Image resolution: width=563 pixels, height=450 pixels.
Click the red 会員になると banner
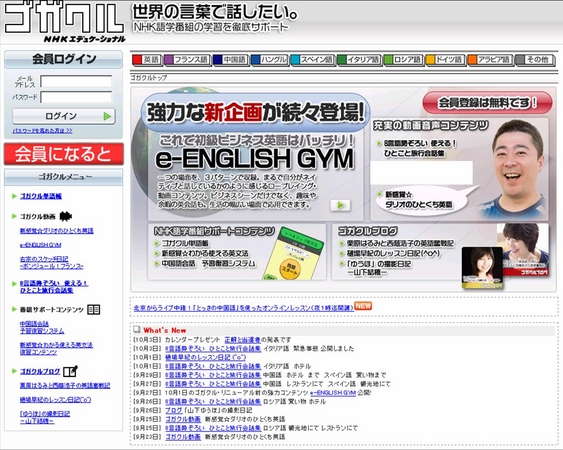click(x=64, y=154)
